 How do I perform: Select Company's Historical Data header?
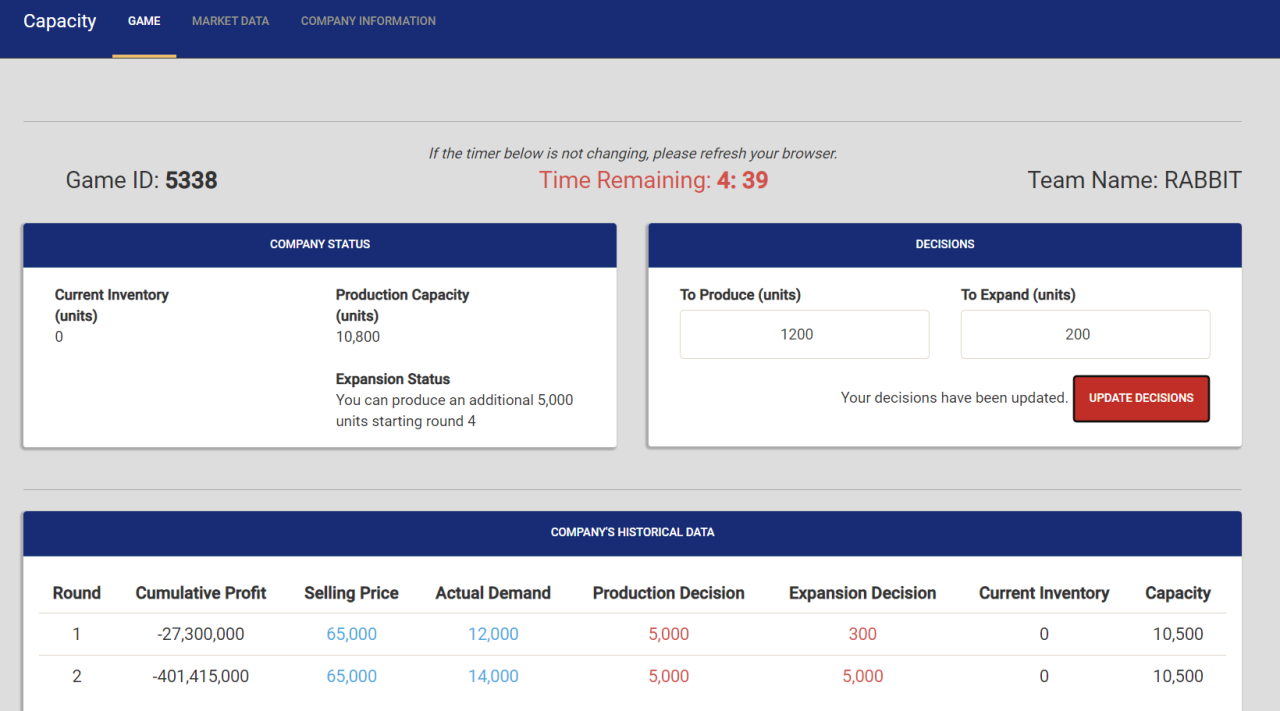click(x=632, y=533)
